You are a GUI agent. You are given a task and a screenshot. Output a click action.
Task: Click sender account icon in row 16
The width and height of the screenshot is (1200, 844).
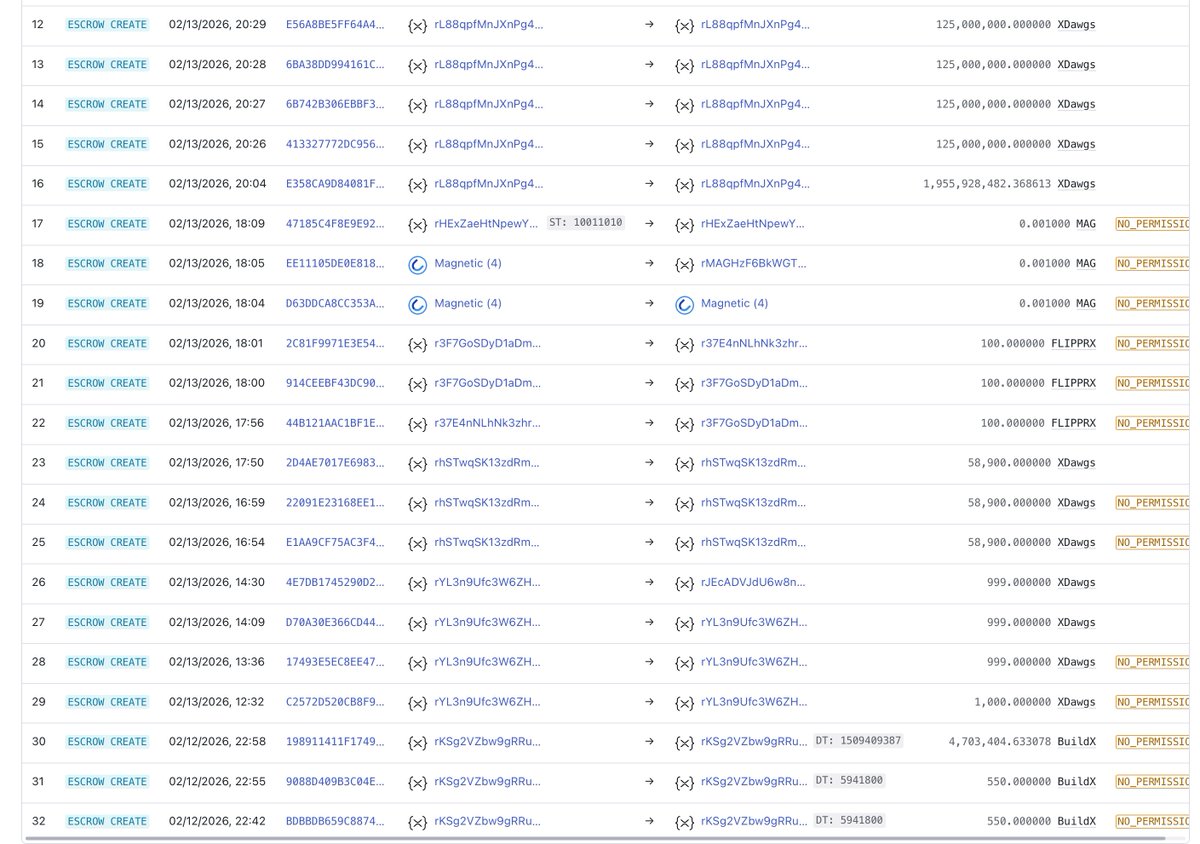(x=418, y=184)
